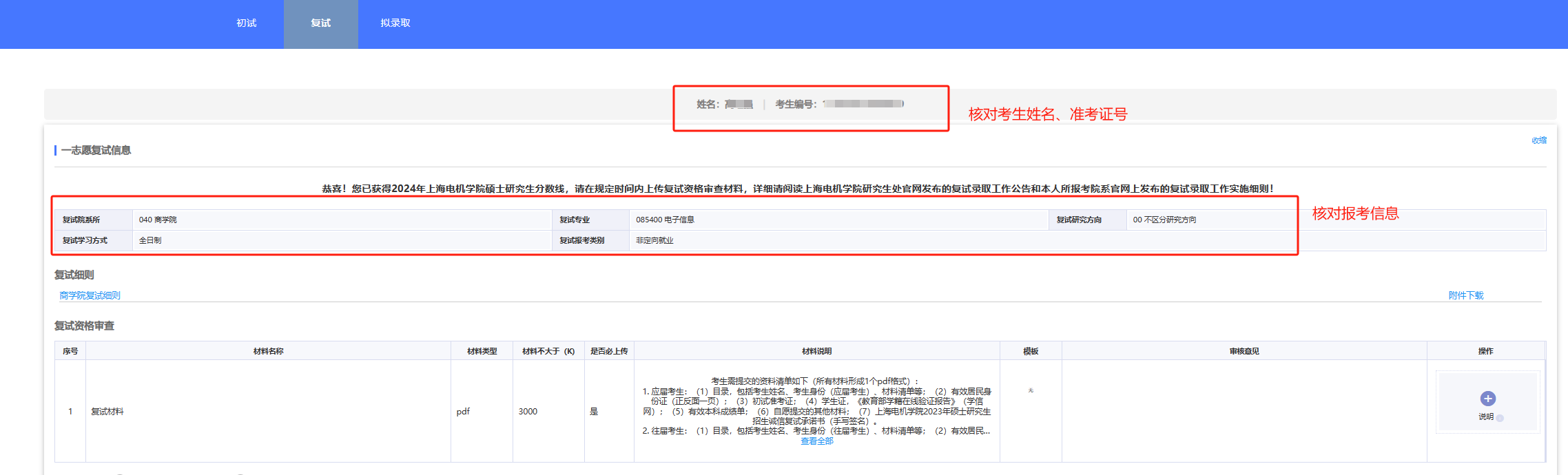Open the 商学院复试细则 link

point(90,295)
